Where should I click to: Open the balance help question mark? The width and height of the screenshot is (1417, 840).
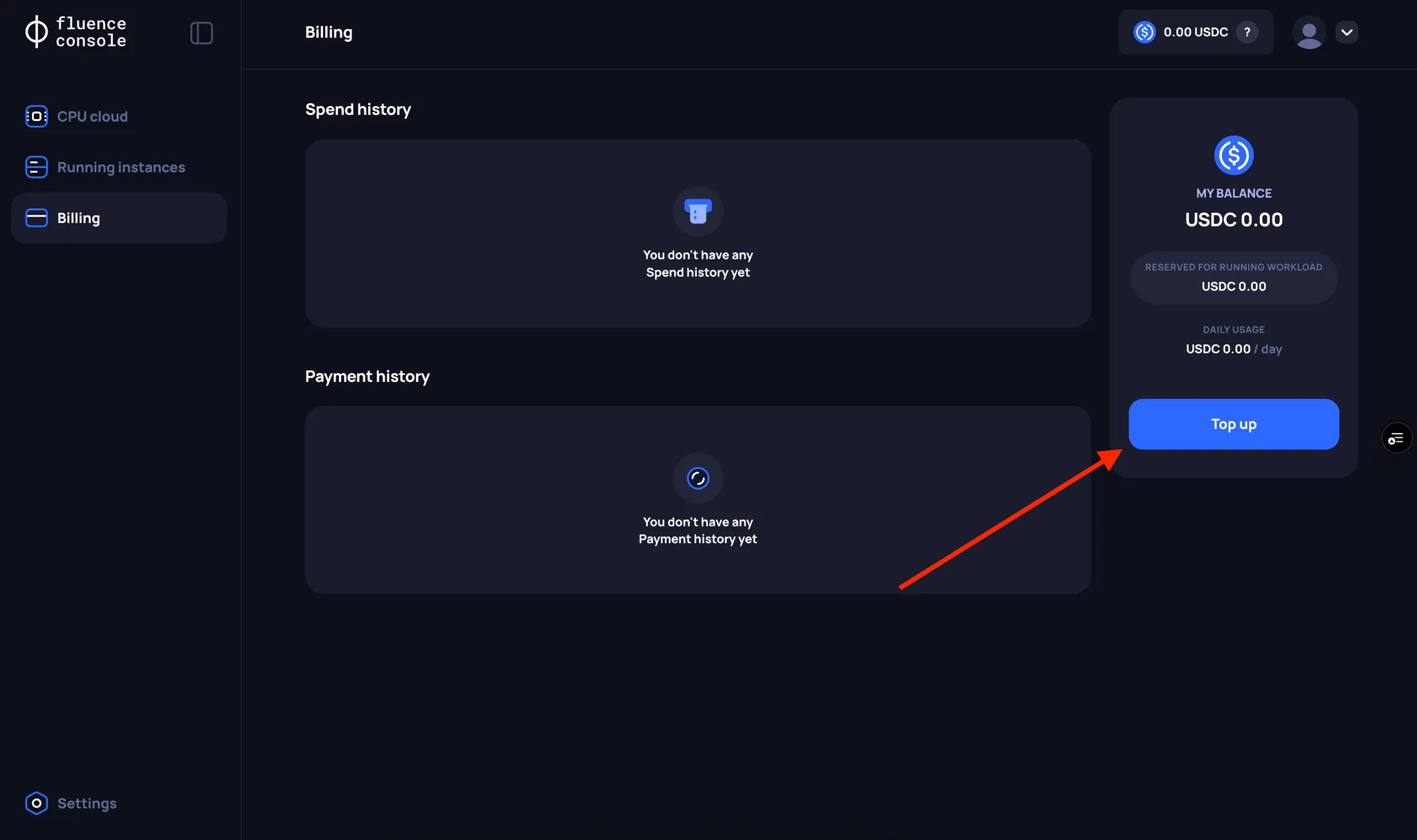point(1247,32)
